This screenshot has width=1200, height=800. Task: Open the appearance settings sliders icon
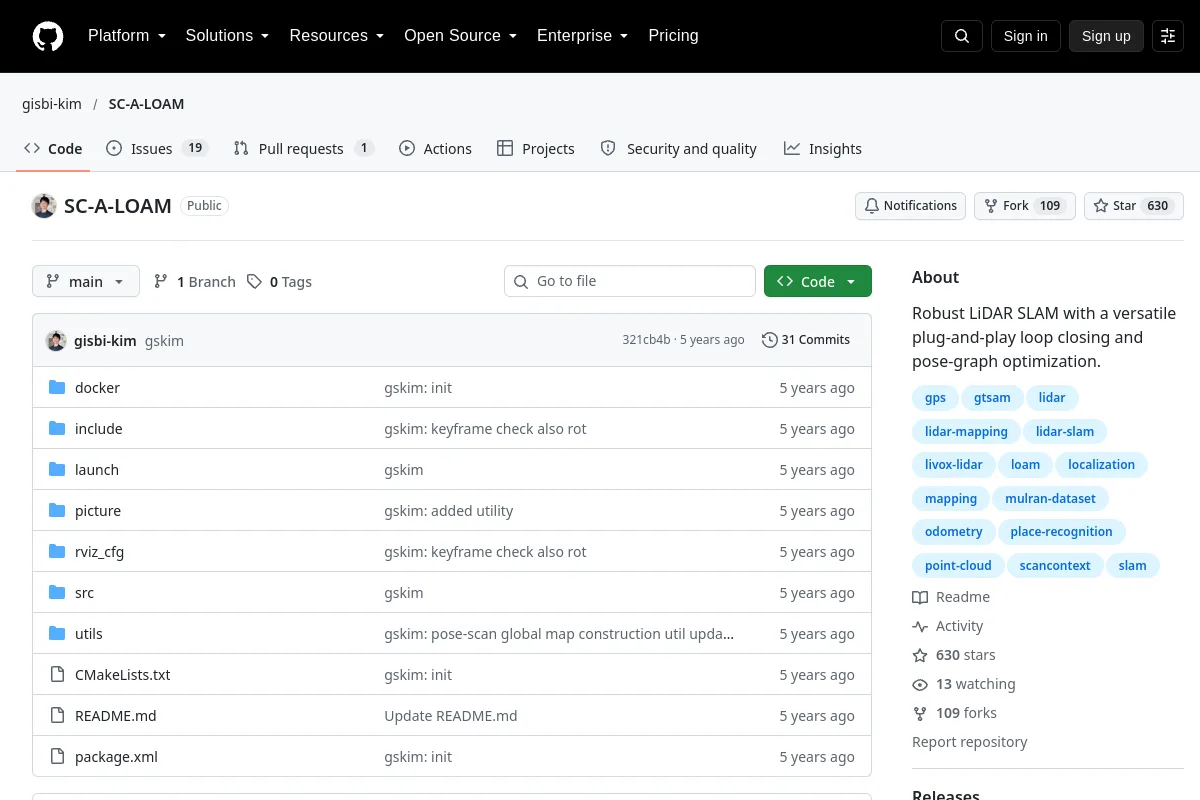coord(1168,36)
